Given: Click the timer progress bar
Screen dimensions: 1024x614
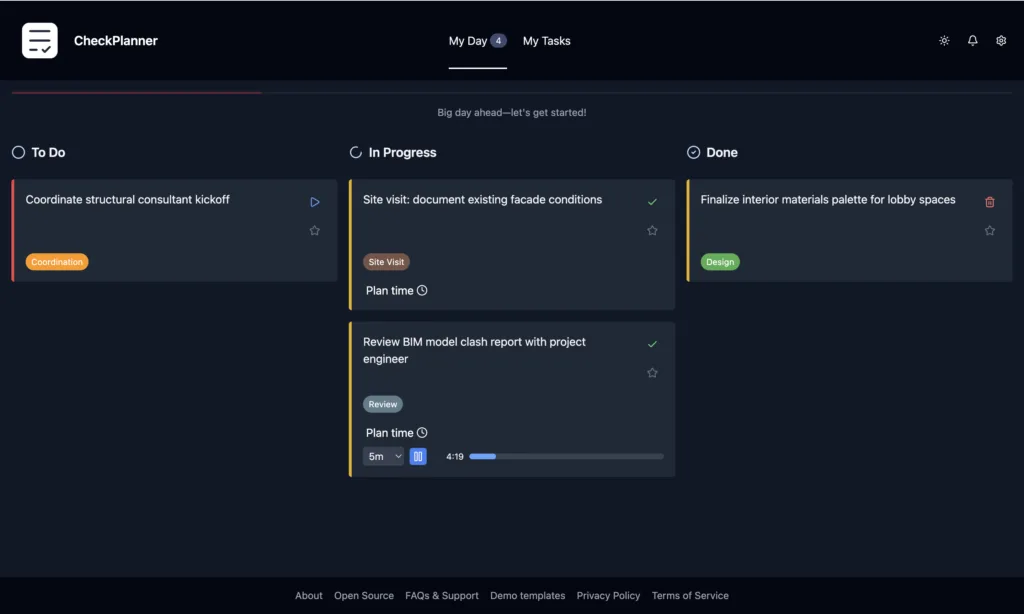Looking at the screenshot, I should pos(566,457).
